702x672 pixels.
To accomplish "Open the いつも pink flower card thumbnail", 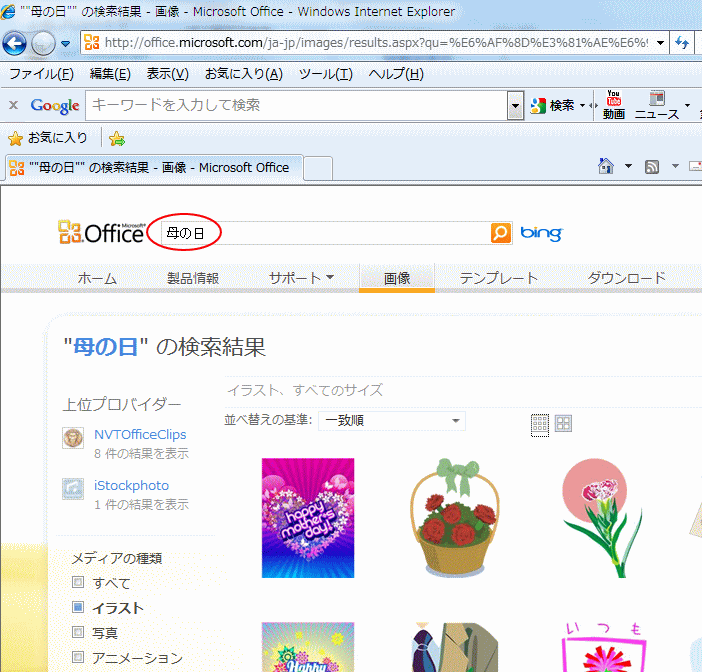I will [604, 647].
